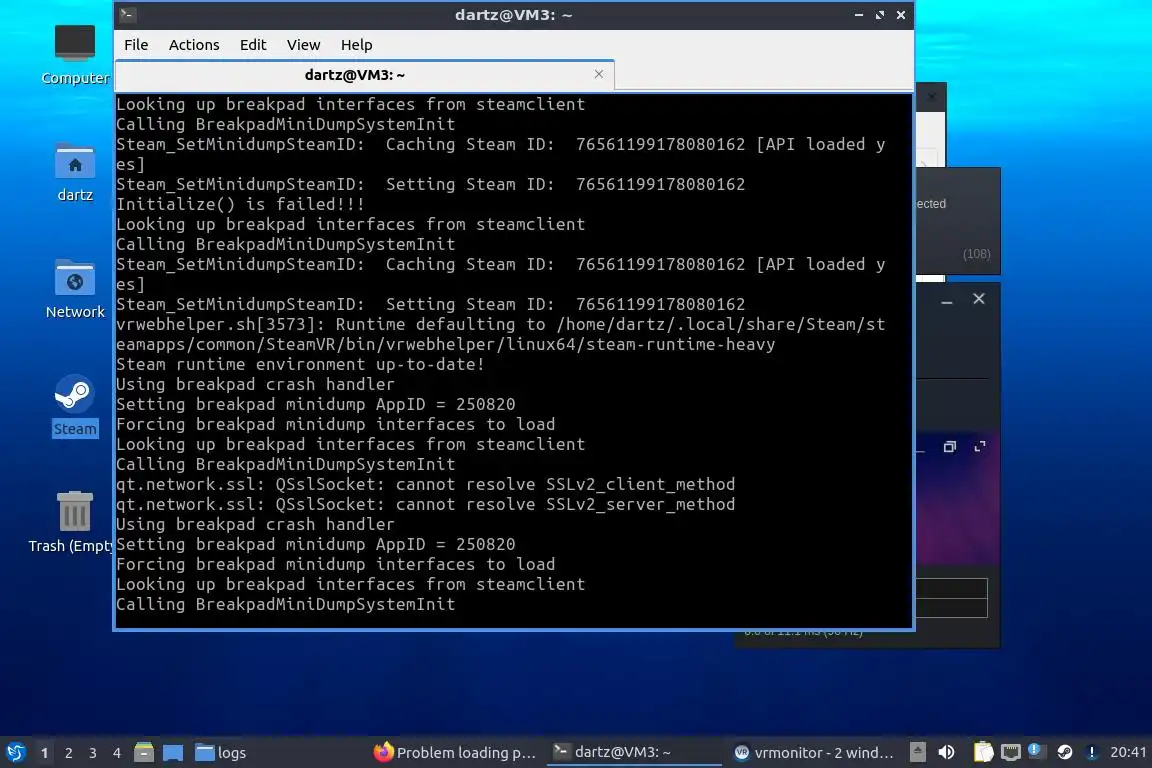Switch to Firefox Problem loading page window
Image resolution: width=1152 pixels, height=768 pixels.
[x=454, y=753]
